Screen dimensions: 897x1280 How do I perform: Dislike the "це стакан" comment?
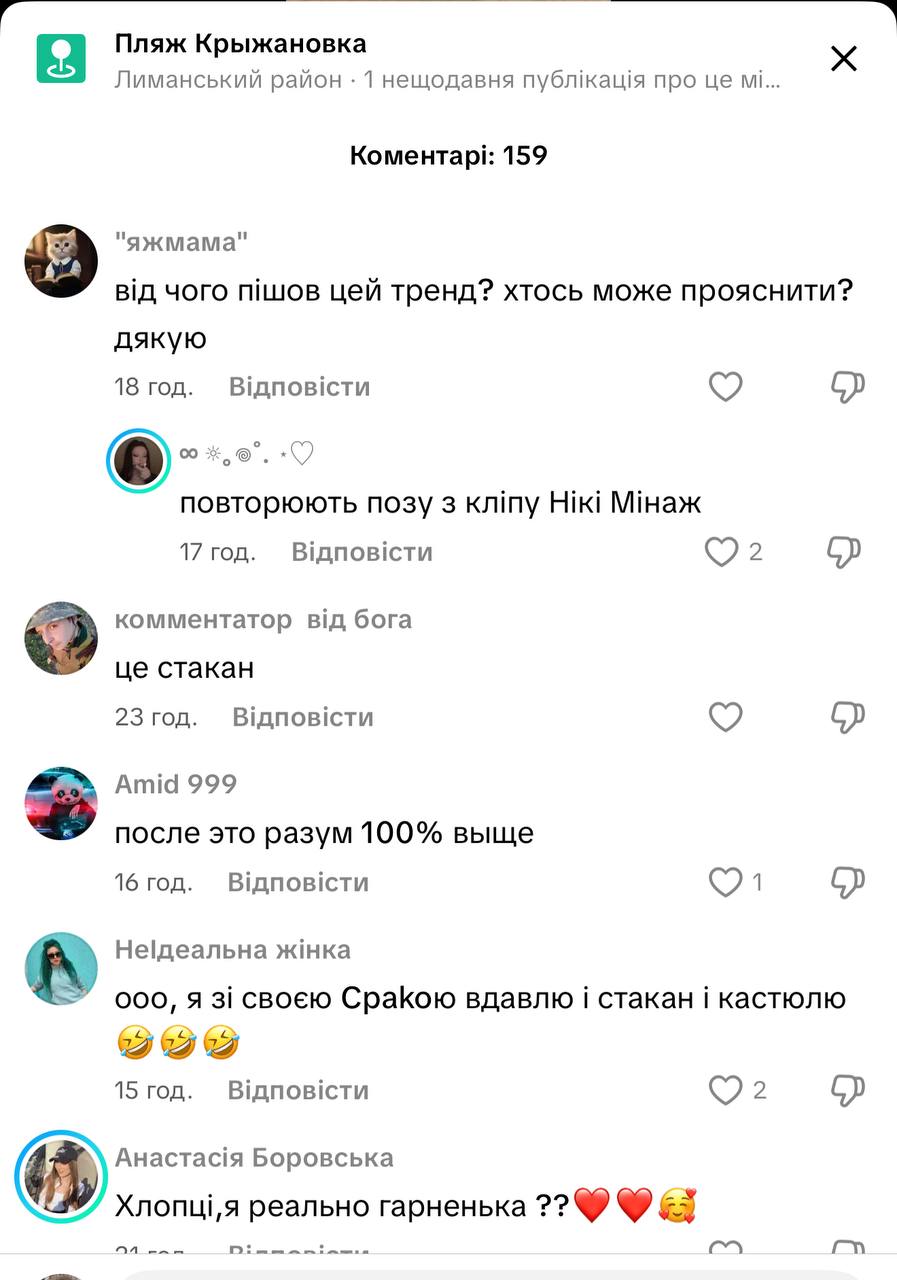click(848, 717)
